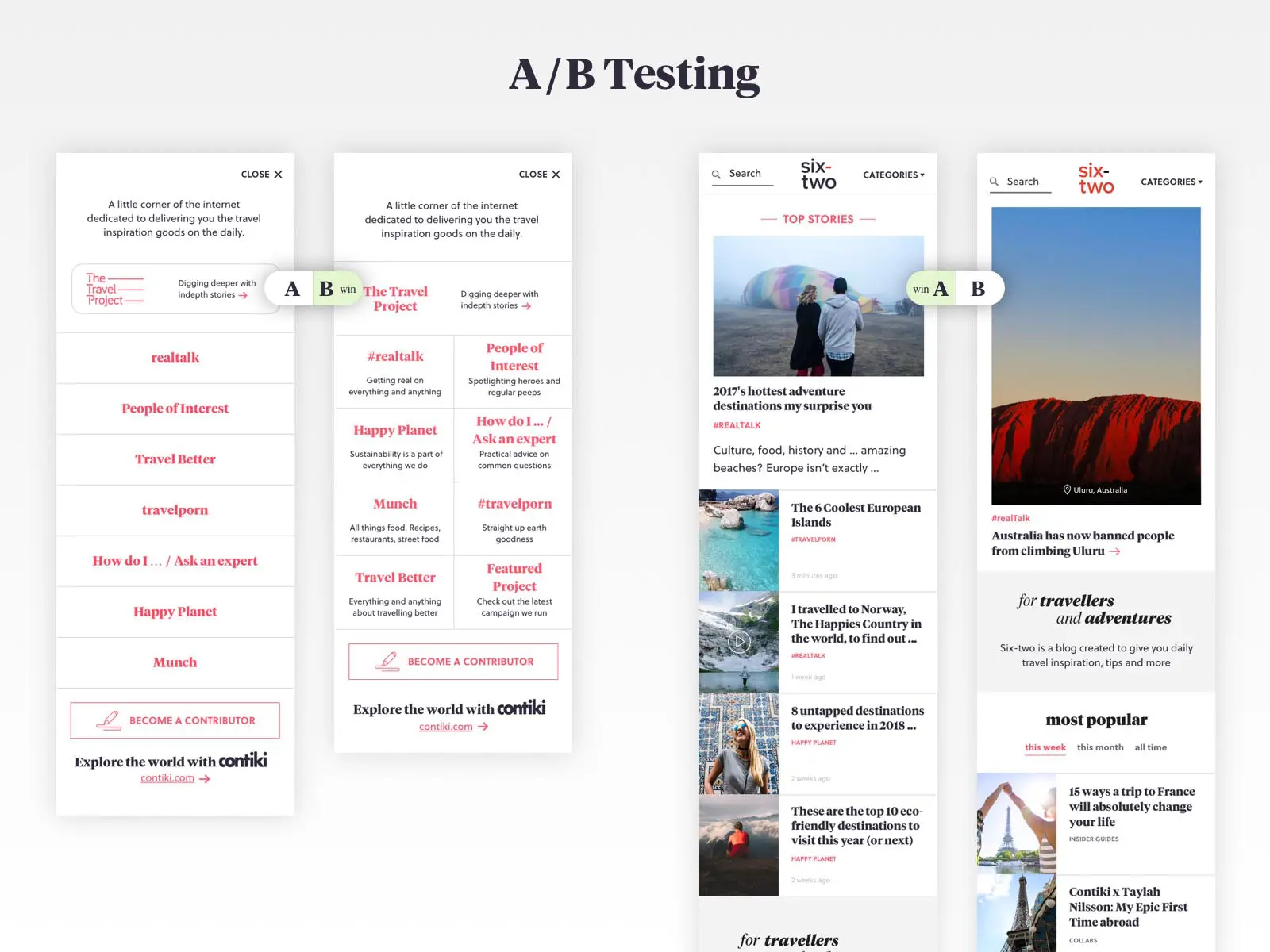Open 'How do I ... / Ask an expert' in variant A
This screenshot has height=952, width=1270.
175,561
